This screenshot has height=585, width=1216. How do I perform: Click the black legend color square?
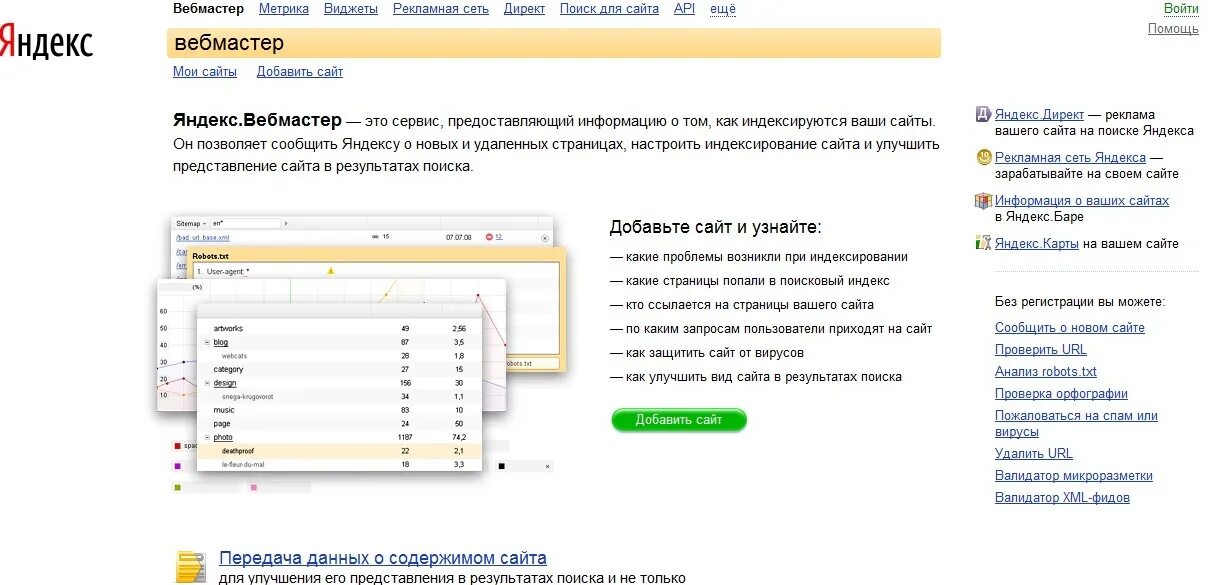click(x=502, y=466)
